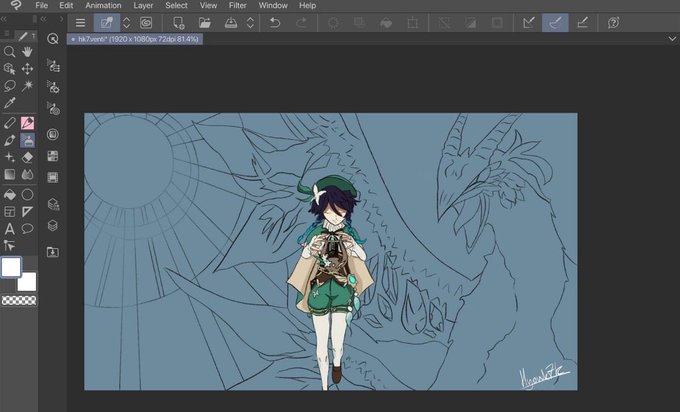Screen dimensions: 680x412
Task: Toggle Snap to Grid
Action: [x=582, y=23]
